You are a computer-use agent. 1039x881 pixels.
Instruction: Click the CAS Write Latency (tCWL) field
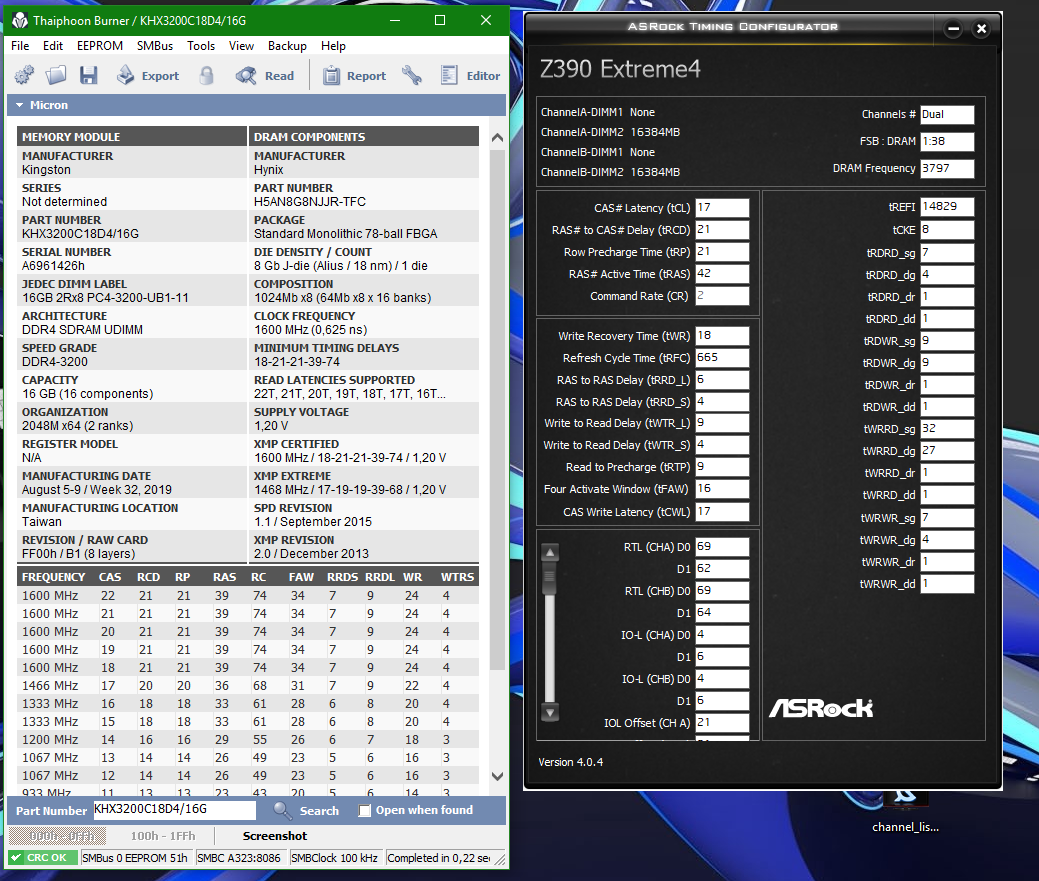[722, 511]
